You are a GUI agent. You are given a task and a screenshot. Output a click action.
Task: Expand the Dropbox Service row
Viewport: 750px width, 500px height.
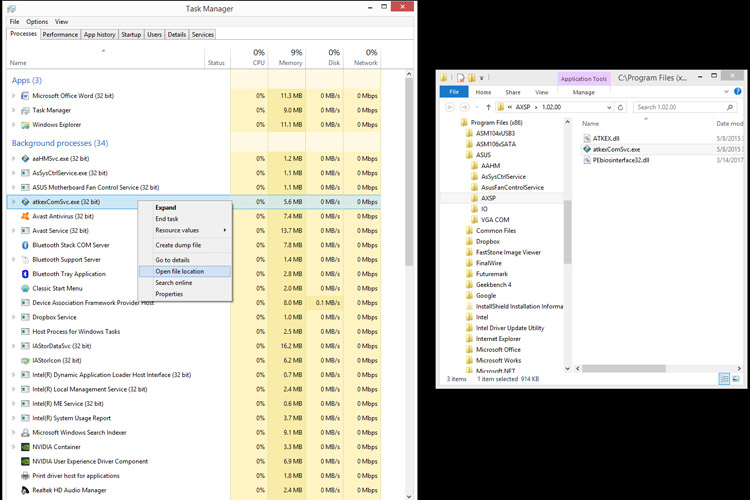click(13, 317)
